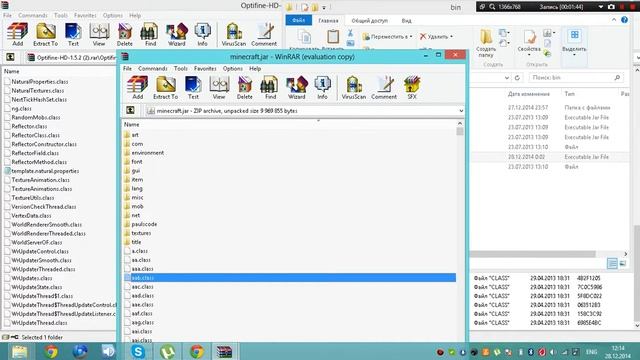This screenshot has height=360, width=640.
Task: Switch Explorer to details view icon
Action: click(612, 264)
